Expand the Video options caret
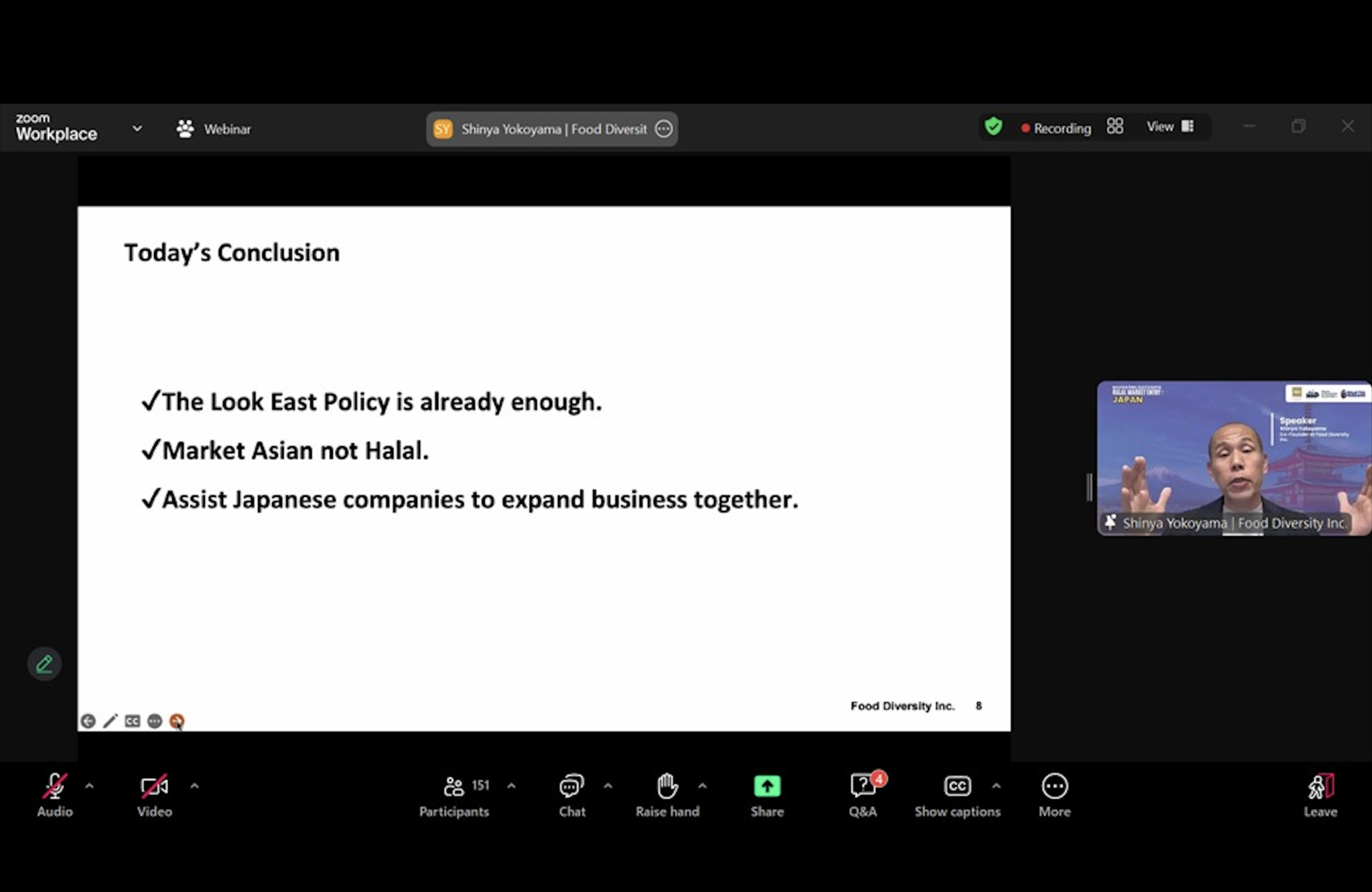1372x892 pixels. tap(194, 786)
